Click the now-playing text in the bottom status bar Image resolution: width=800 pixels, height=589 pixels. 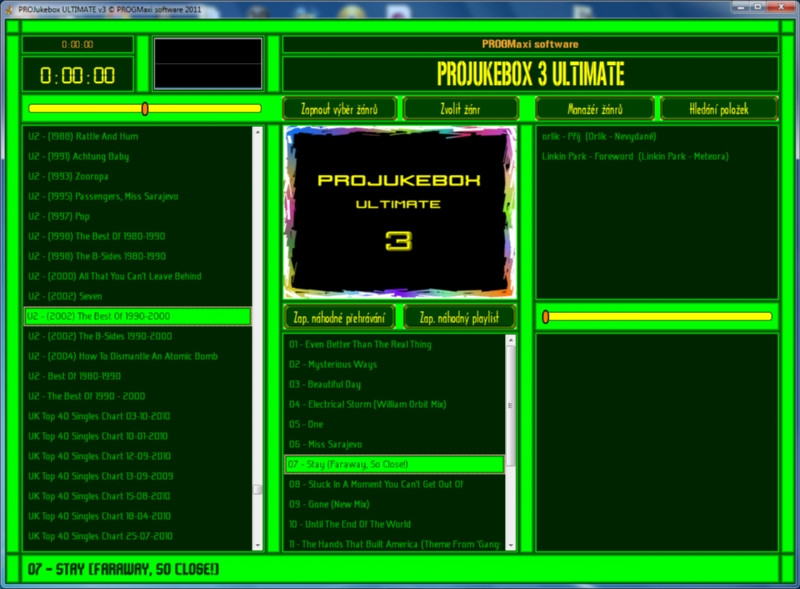[123, 569]
